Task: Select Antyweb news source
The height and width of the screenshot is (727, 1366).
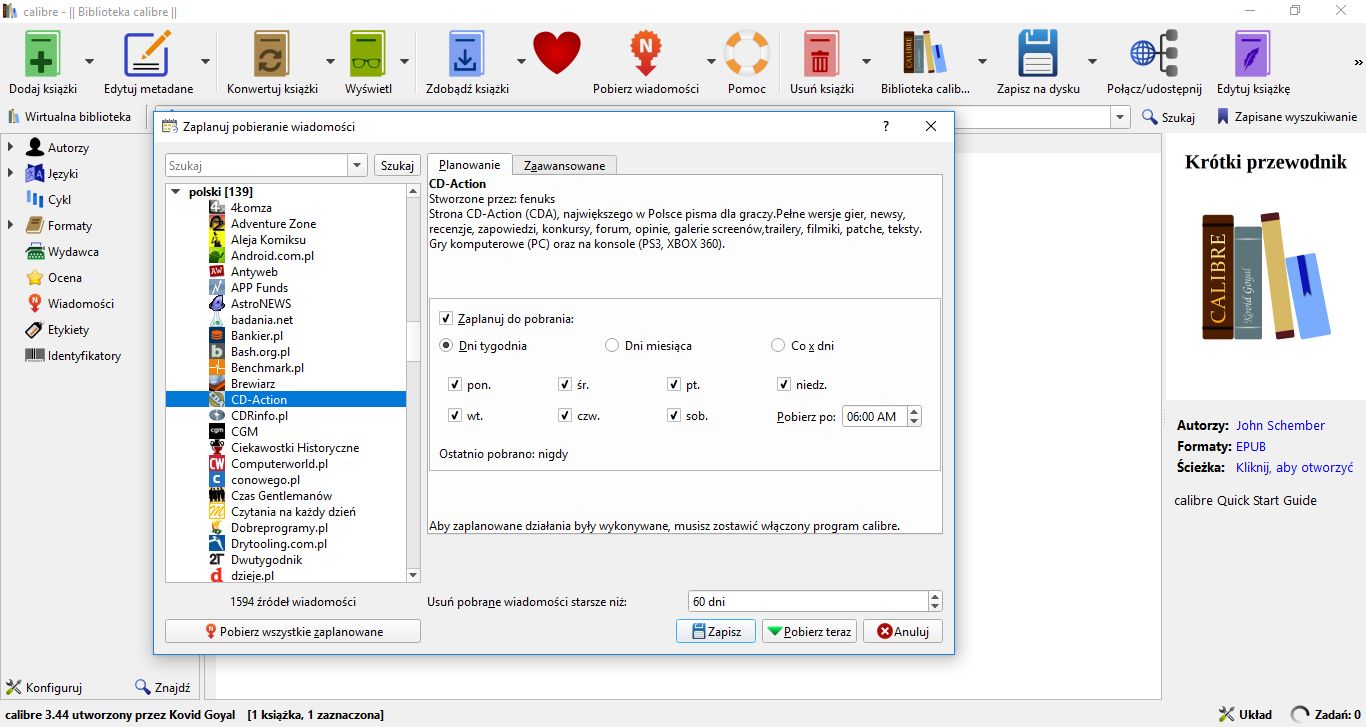Action: (x=254, y=272)
